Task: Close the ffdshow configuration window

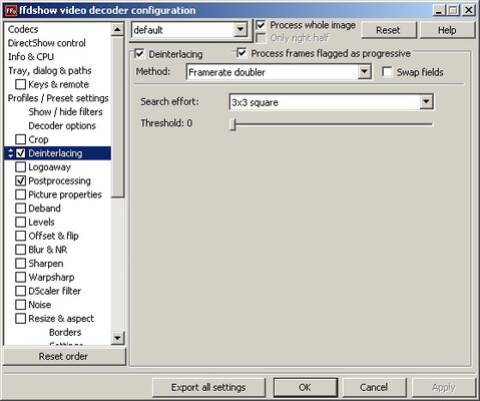Action: point(469,10)
